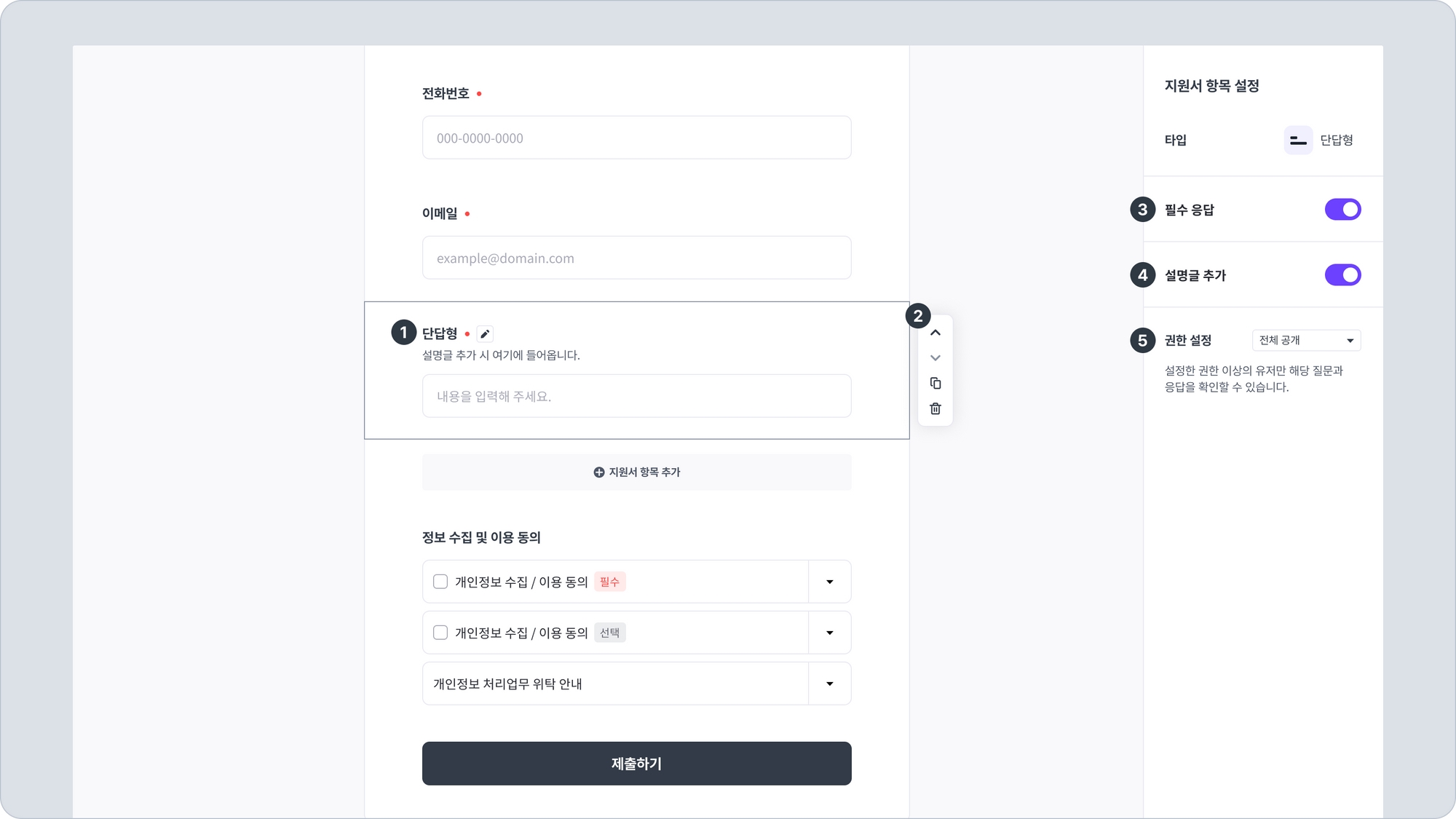This screenshot has width=1456, height=819.
Task: Expand the 선택 개인정보 동의 details arrow
Action: pyautogui.click(x=829, y=633)
